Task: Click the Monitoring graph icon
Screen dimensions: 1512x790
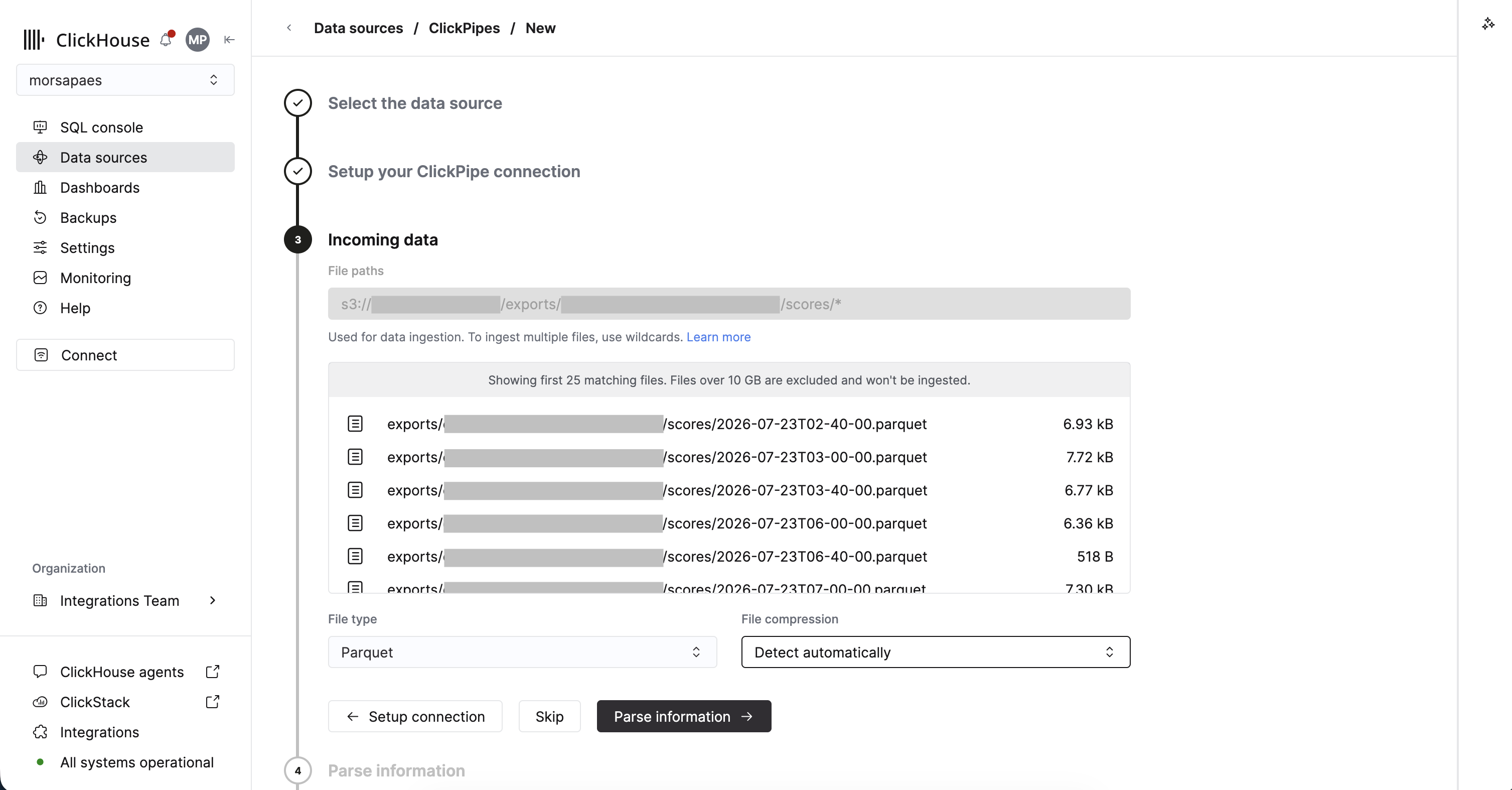Action: (40, 277)
